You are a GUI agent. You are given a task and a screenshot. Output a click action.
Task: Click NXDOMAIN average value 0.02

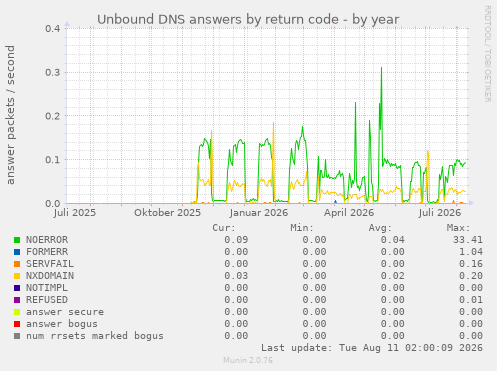point(392,276)
